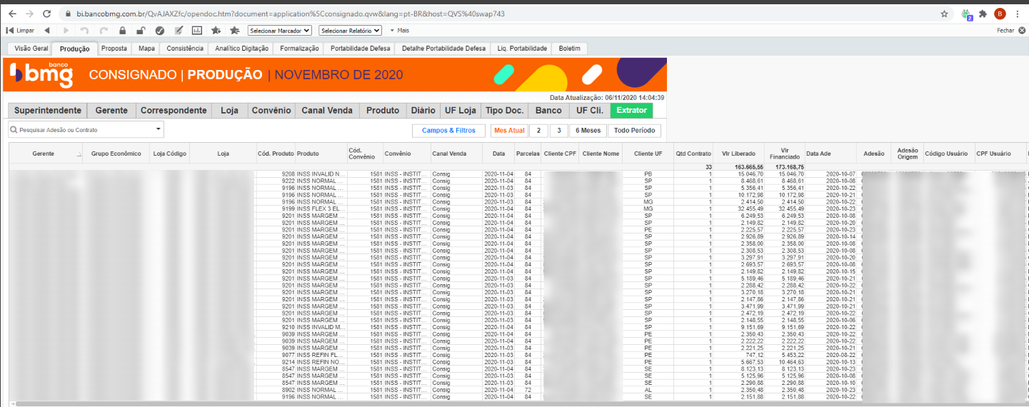Screen dimensions: 1029x407
Task: Undo the last layout change
Action: pos(85,30)
